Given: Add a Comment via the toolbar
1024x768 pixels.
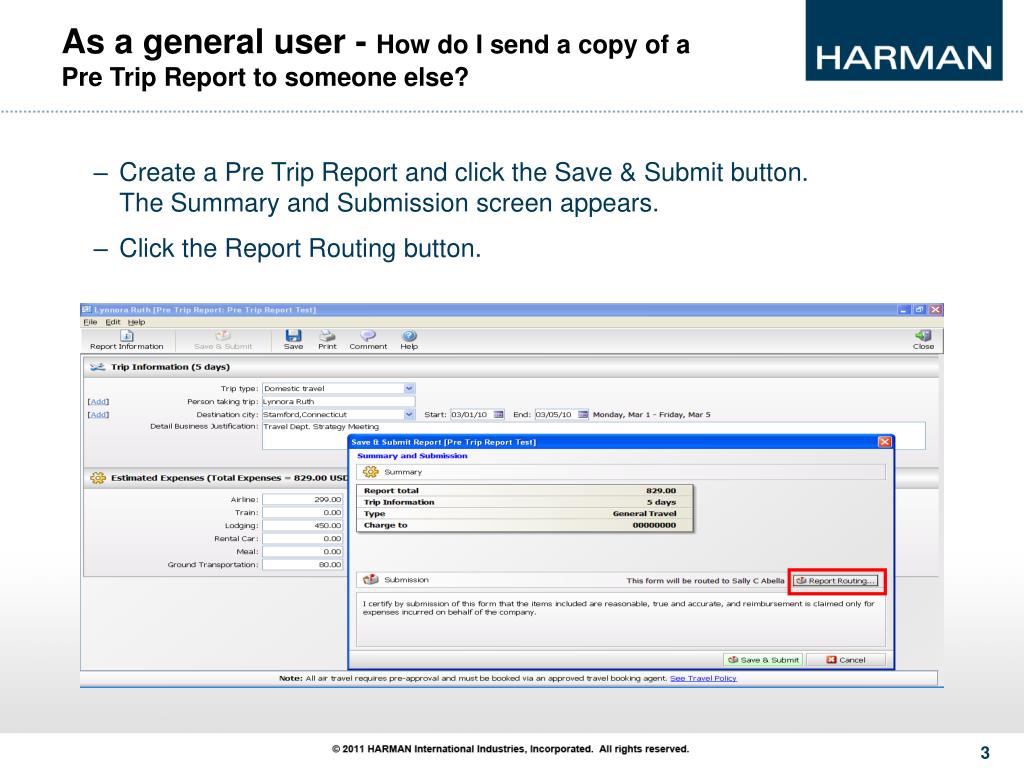Looking at the screenshot, I should click(368, 340).
